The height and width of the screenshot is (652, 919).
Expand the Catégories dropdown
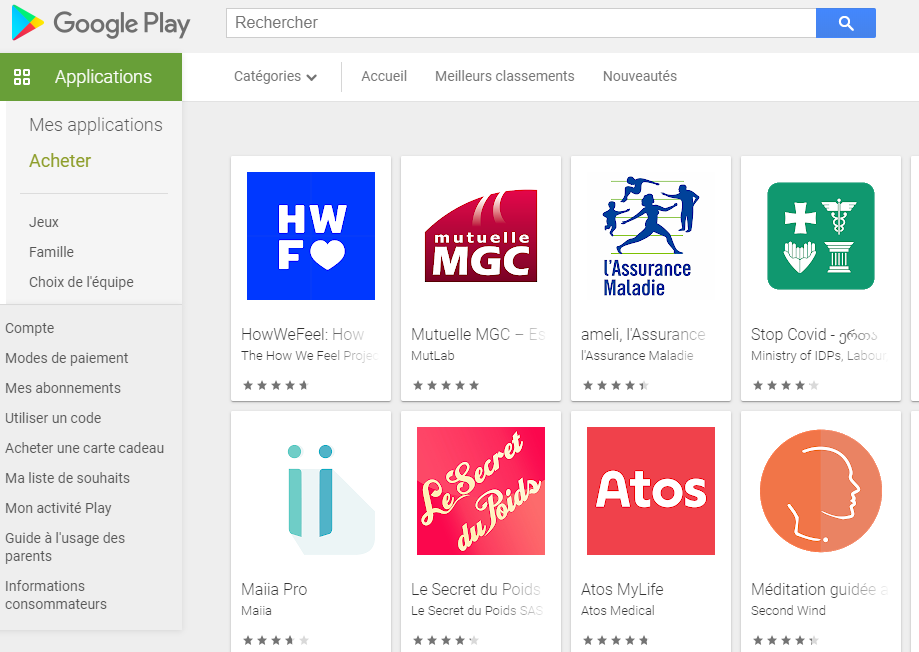tap(275, 76)
